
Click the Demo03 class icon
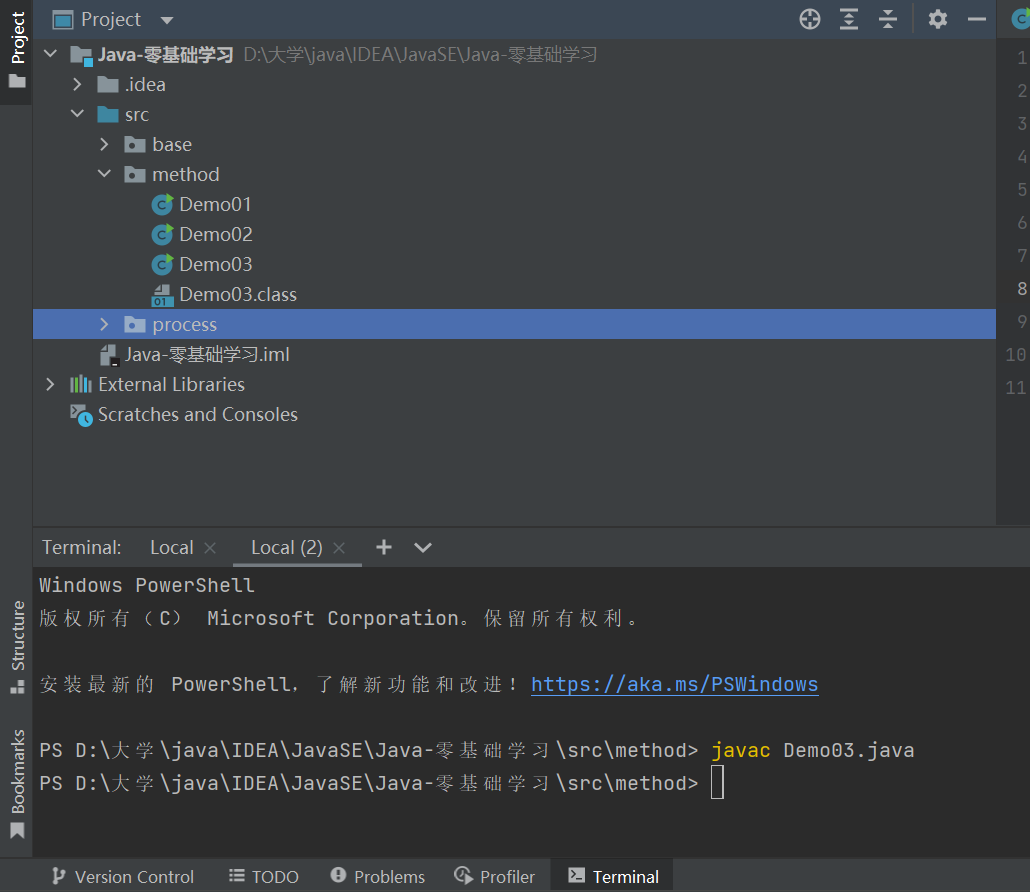tap(162, 265)
